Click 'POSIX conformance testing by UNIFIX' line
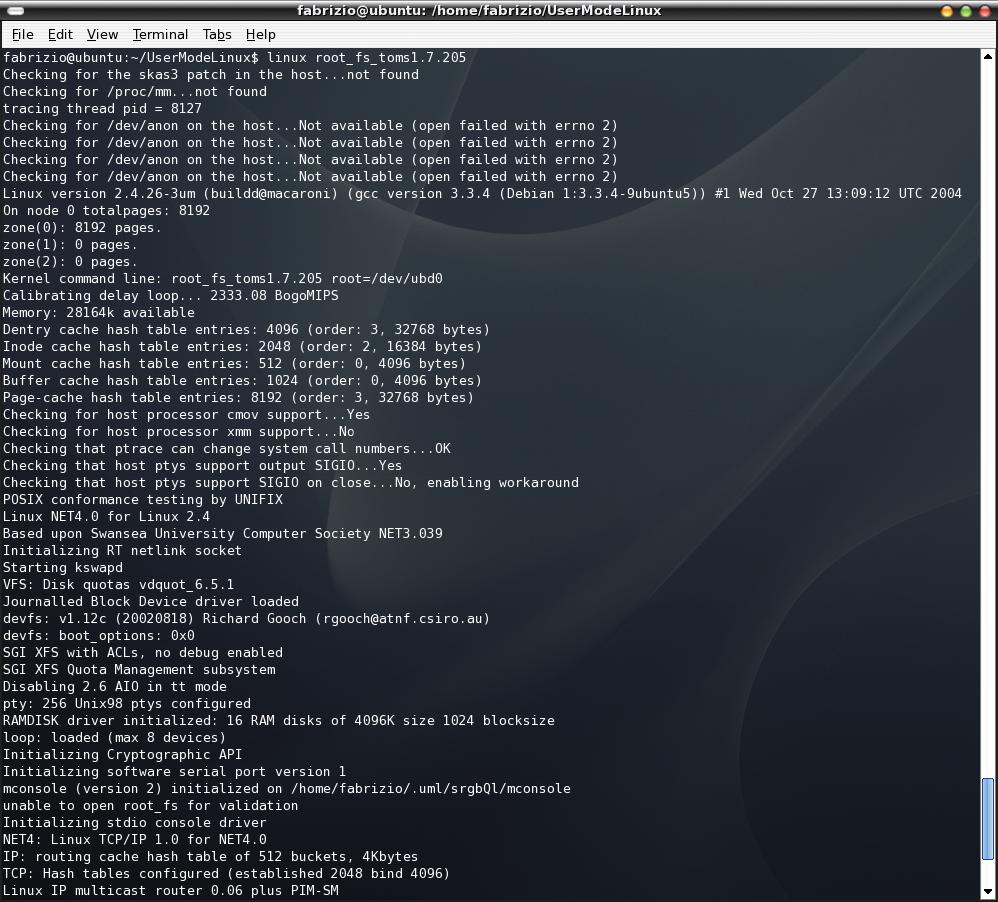This screenshot has height=902, width=998. click(x=143, y=500)
